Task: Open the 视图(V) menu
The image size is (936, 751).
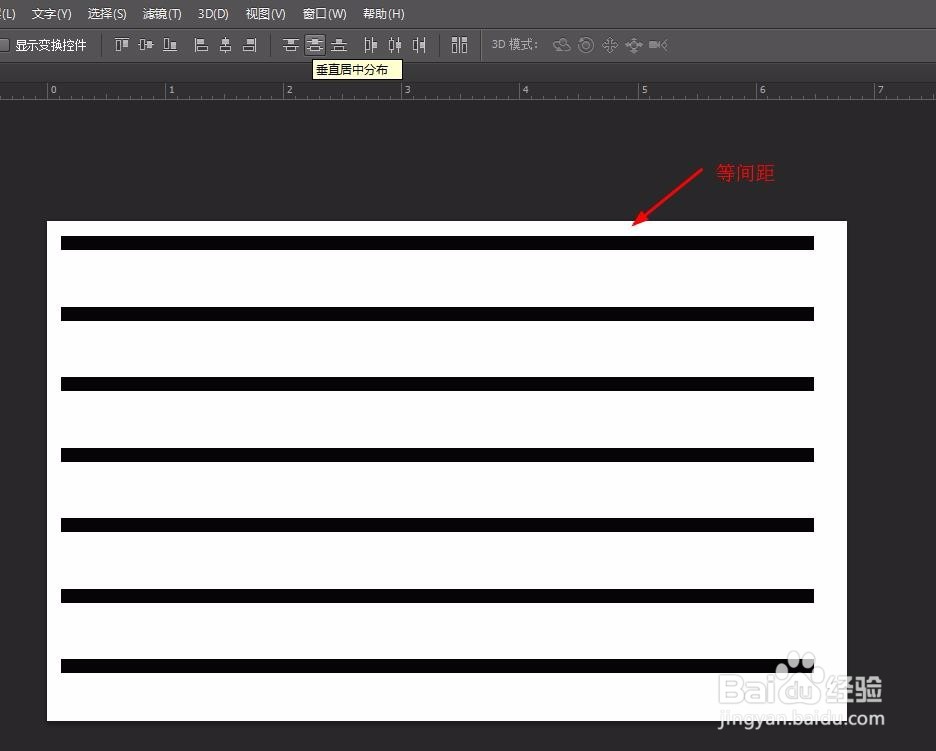Action: click(266, 14)
